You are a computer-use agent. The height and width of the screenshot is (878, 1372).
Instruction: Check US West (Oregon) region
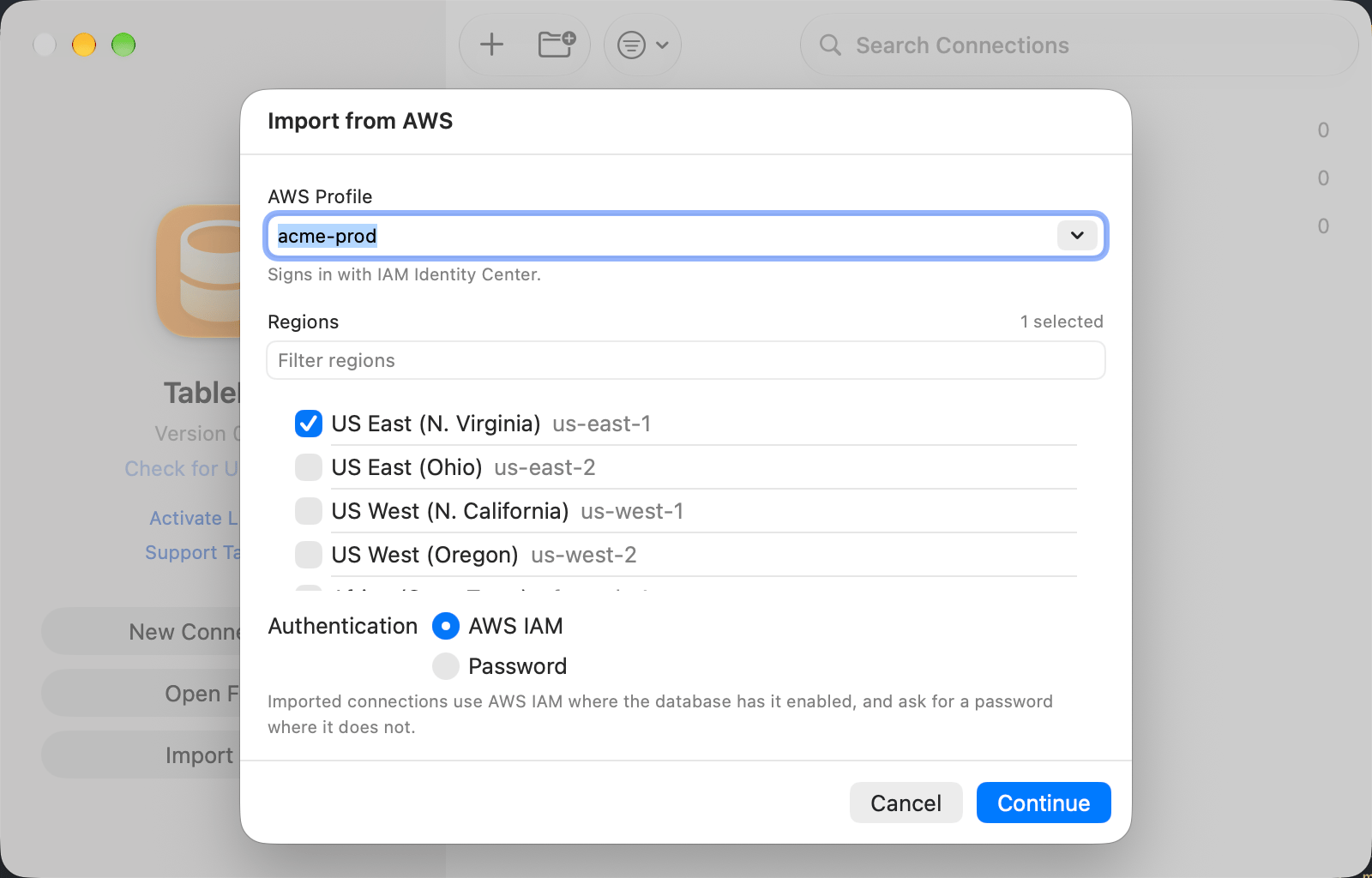309,555
